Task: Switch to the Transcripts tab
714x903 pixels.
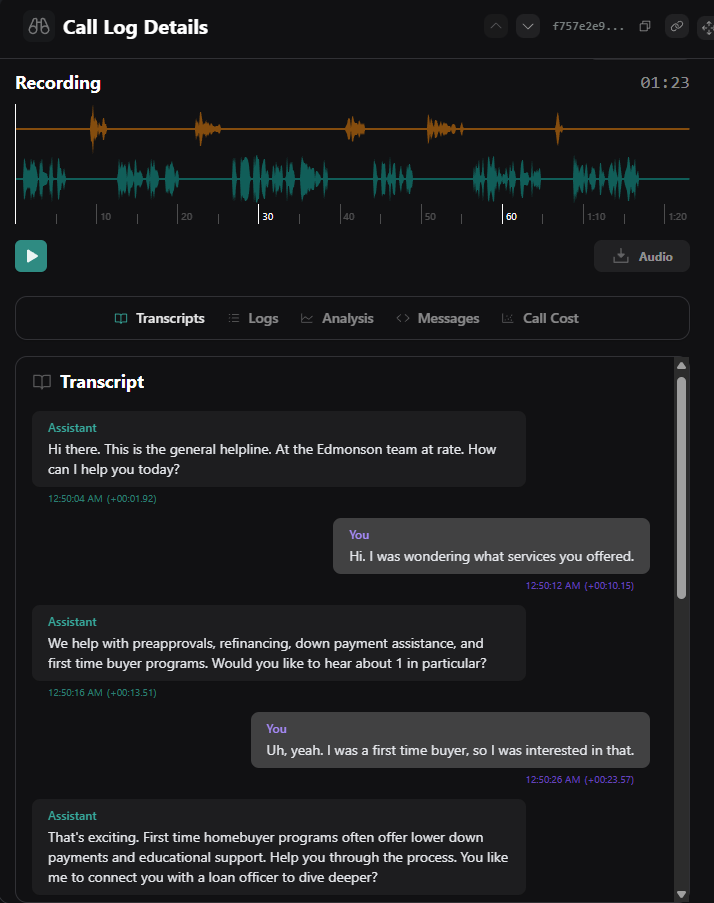Action: (159, 318)
